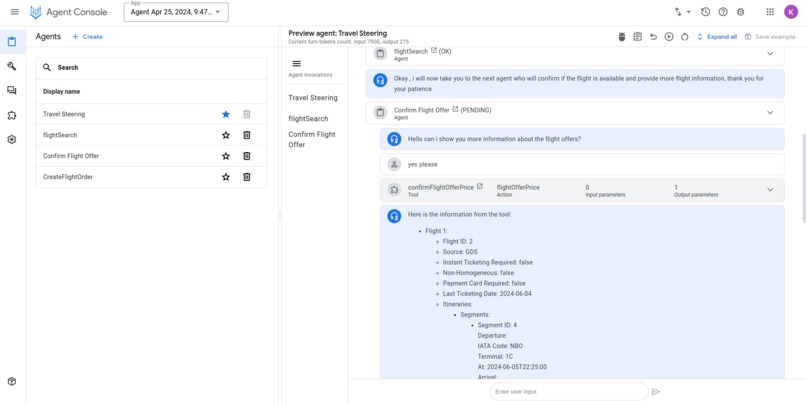Open the hamburger main menu
The height and width of the screenshot is (404, 806).
[15, 12]
